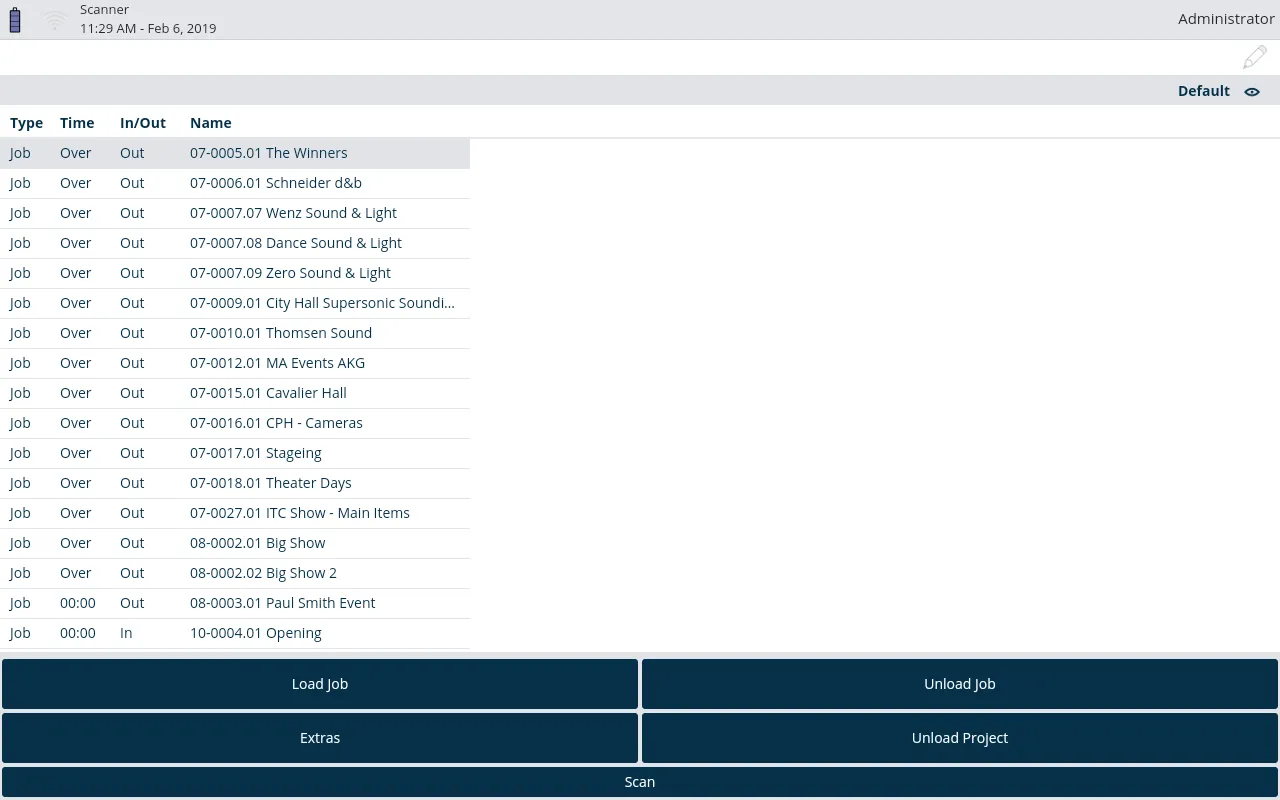Select job 07-0007.07 Wenz Sound & Light
Image resolution: width=1280 pixels, height=800 pixels.
pos(235,213)
